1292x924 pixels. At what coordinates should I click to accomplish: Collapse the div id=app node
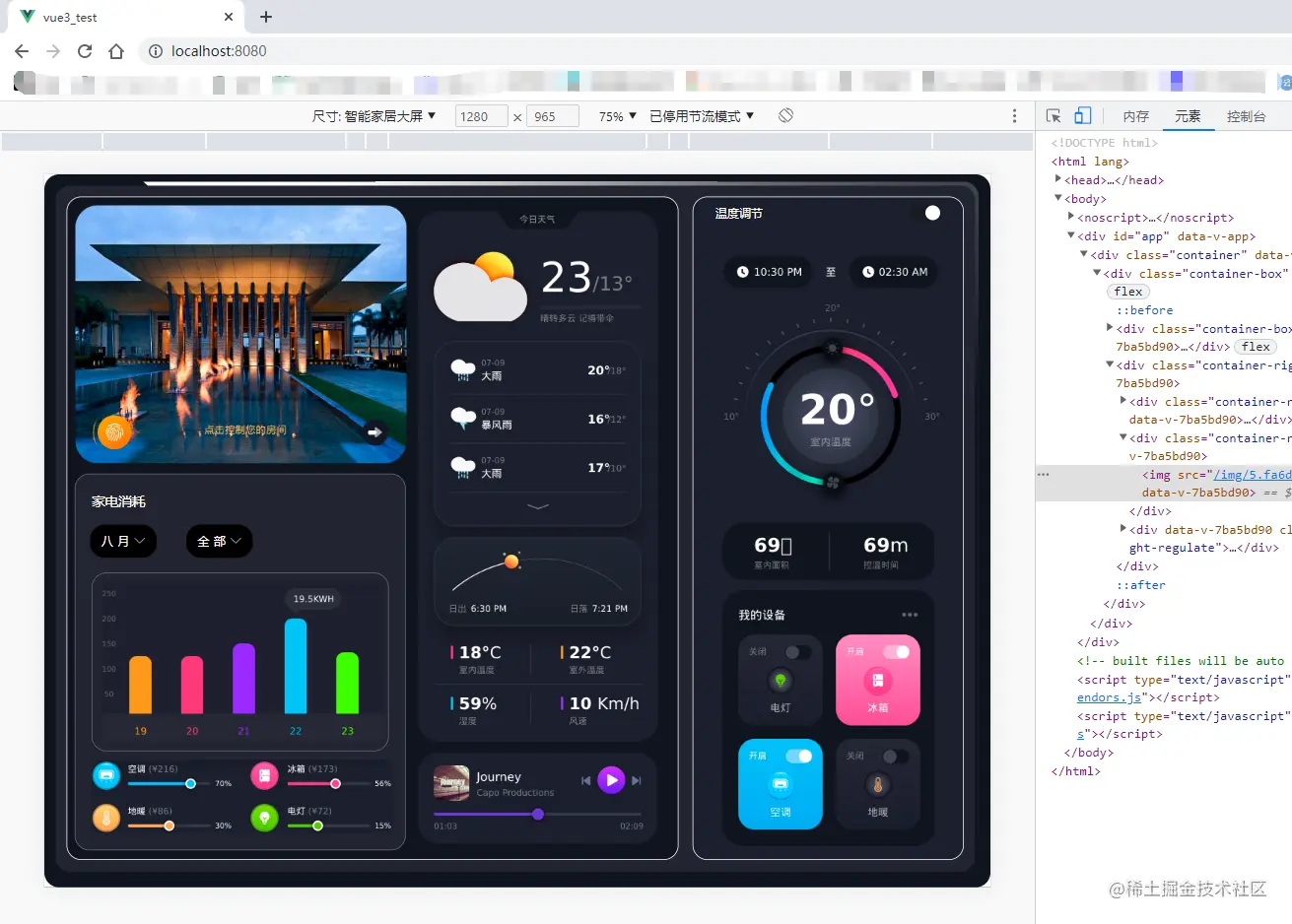point(1071,235)
